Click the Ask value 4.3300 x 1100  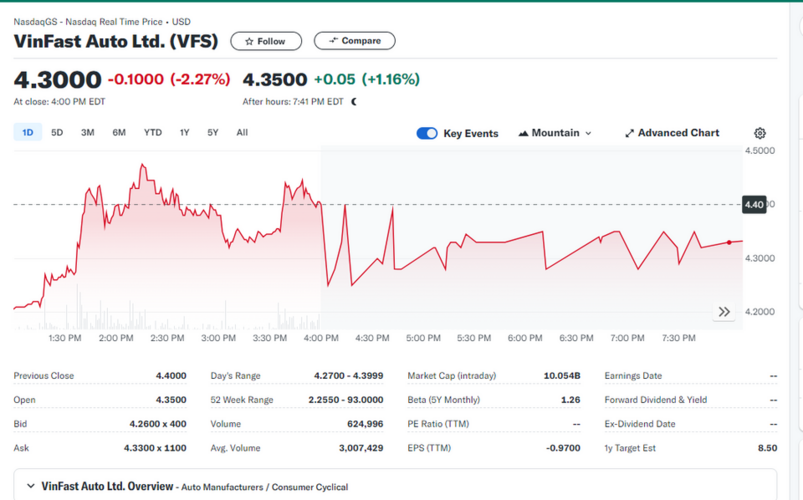155,448
